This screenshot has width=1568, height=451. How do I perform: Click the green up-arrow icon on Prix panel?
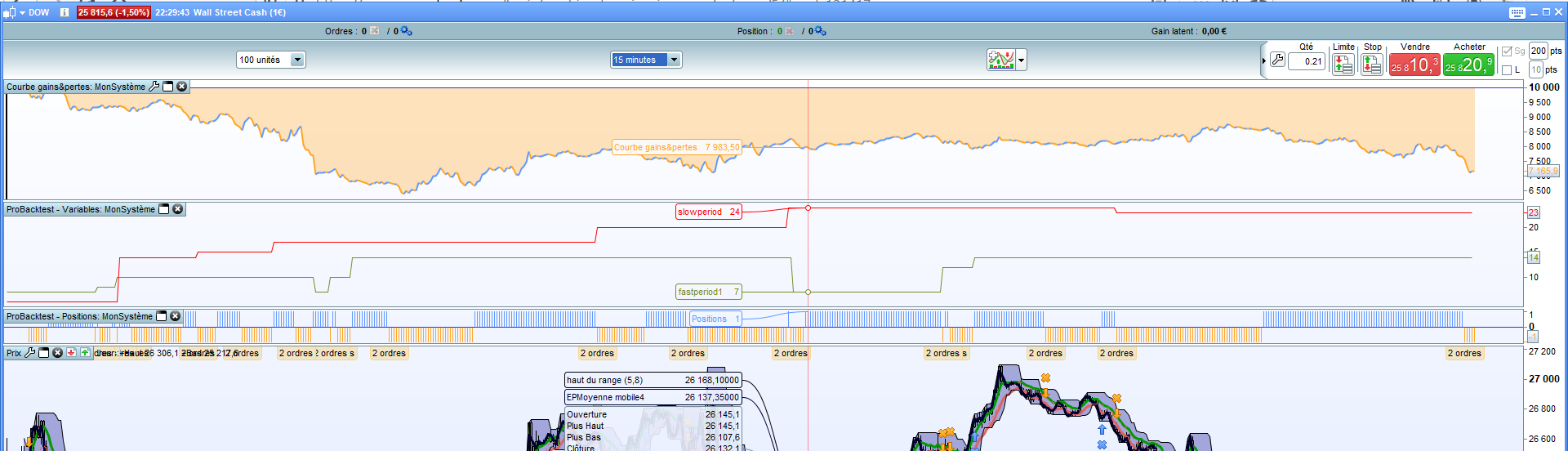tap(85, 353)
